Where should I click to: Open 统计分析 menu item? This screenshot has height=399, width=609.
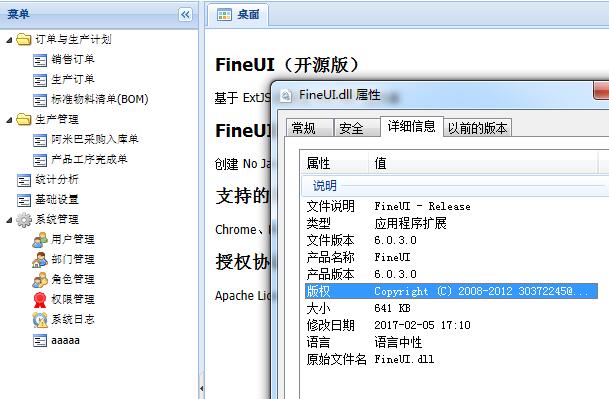point(57,179)
